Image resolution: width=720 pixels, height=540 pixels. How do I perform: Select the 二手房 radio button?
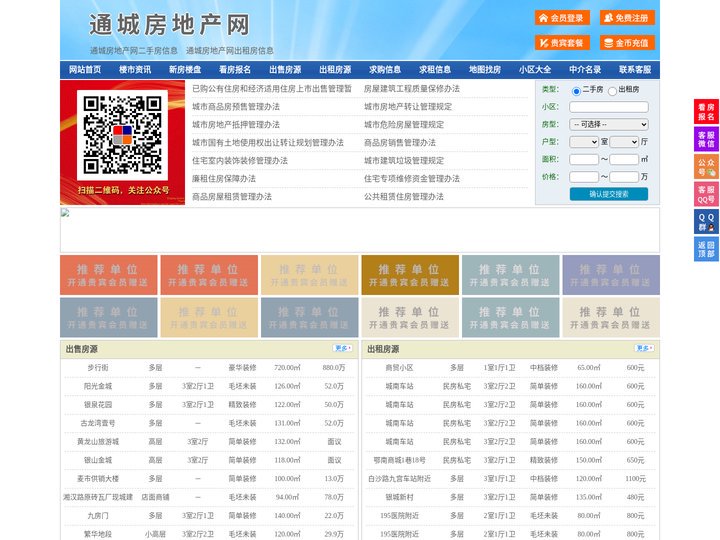(x=576, y=91)
